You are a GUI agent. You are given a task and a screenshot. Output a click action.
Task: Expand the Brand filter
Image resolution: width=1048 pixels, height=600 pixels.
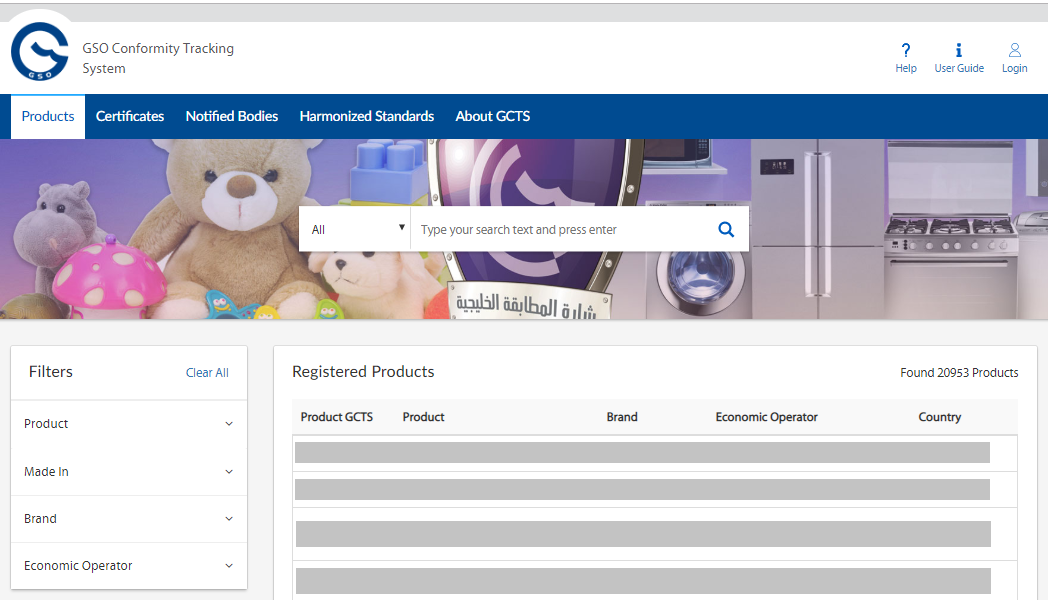(x=129, y=518)
